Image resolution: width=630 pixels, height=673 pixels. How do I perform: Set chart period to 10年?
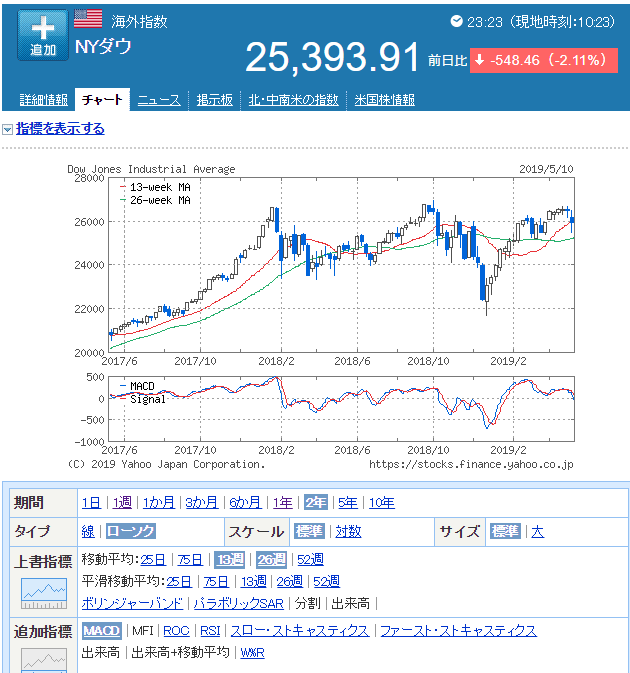click(x=382, y=503)
